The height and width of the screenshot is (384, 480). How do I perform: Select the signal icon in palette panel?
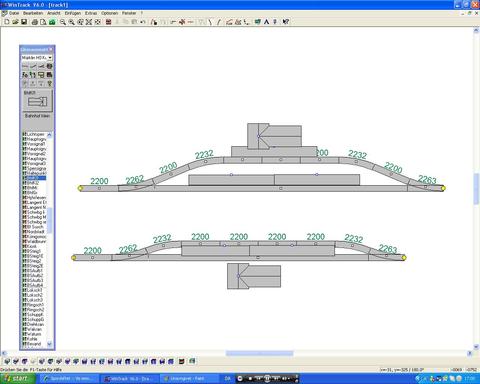click(x=33, y=75)
